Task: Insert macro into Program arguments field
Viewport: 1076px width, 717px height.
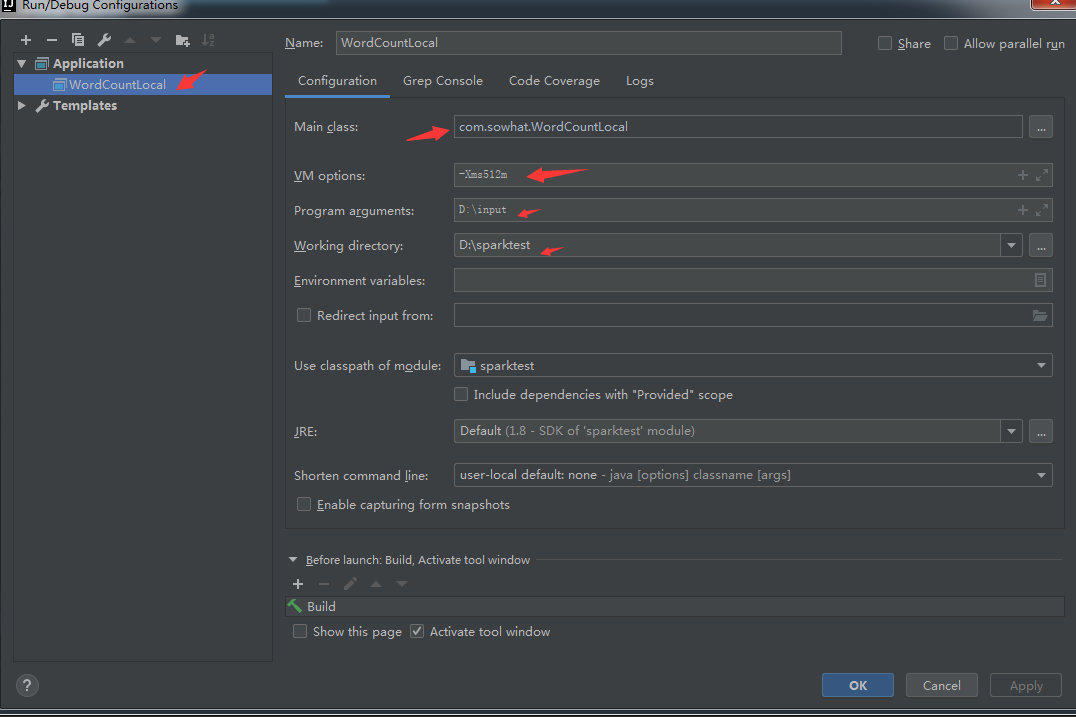Action: (1022, 210)
